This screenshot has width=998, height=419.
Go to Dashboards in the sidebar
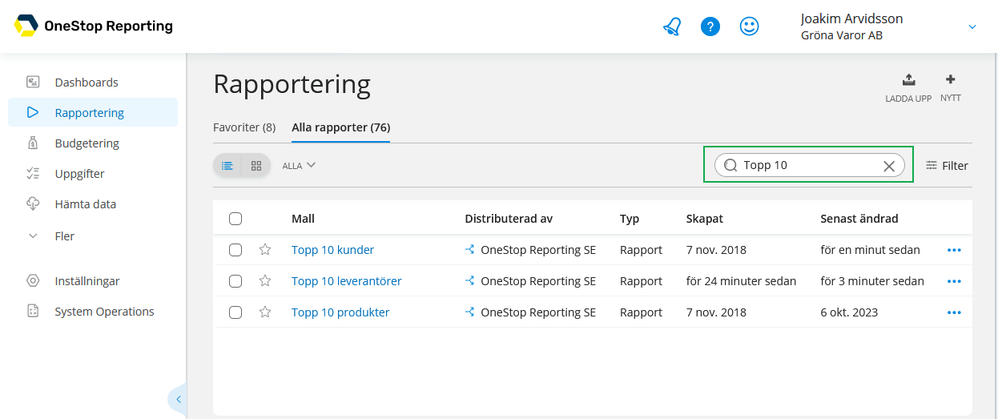tap(87, 82)
